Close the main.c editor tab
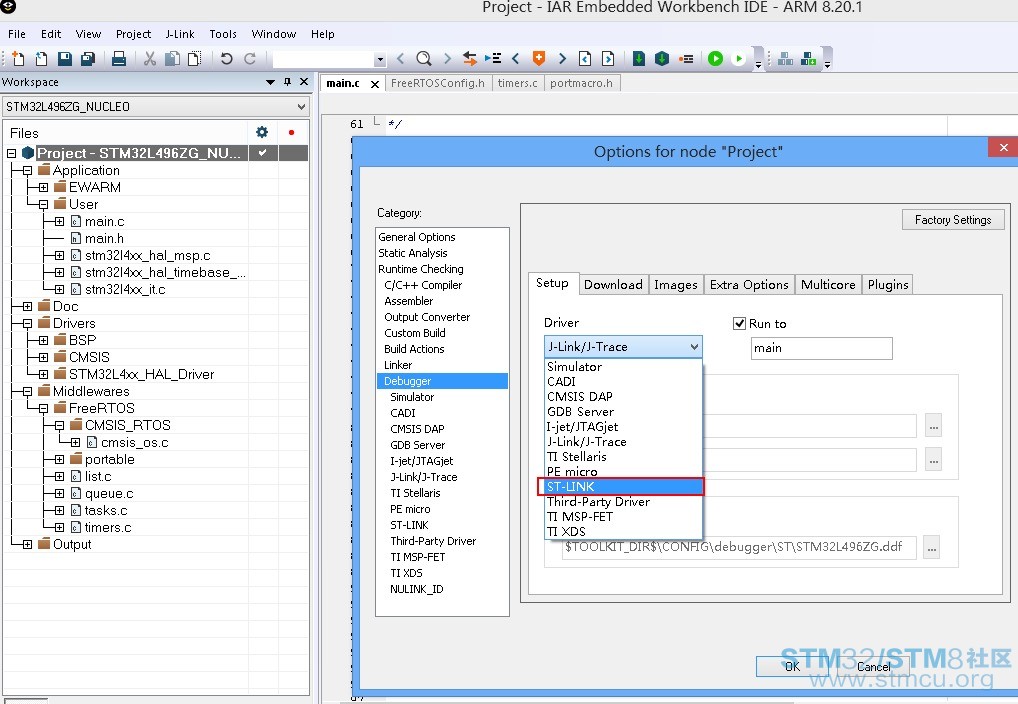This screenshot has height=704, width=1018. [x=375, y=84]
